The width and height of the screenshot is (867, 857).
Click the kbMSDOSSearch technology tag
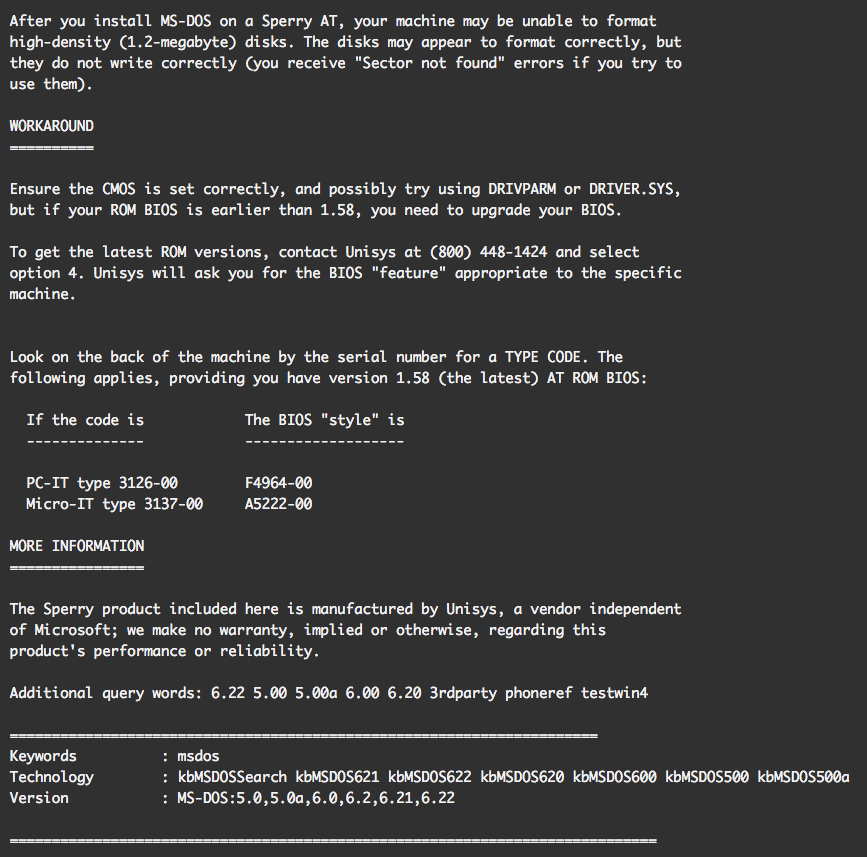tap(232, 777)
